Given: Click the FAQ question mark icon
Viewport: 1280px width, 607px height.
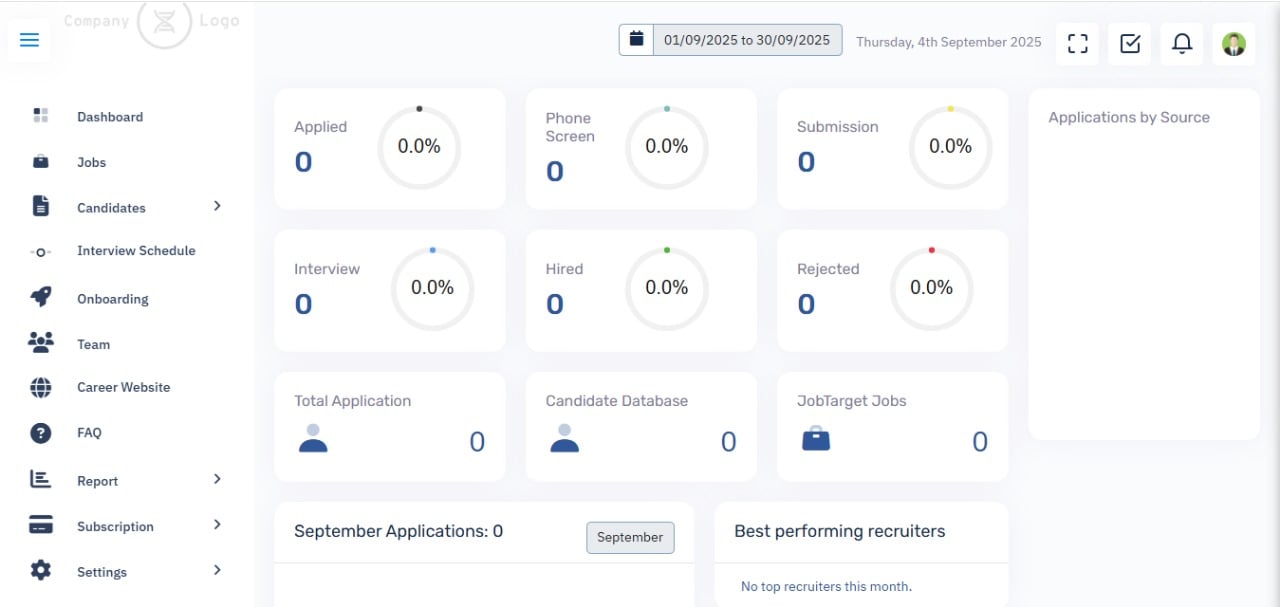Looking at the screenshot, I should pyautogui.click(x=40, y=433).
